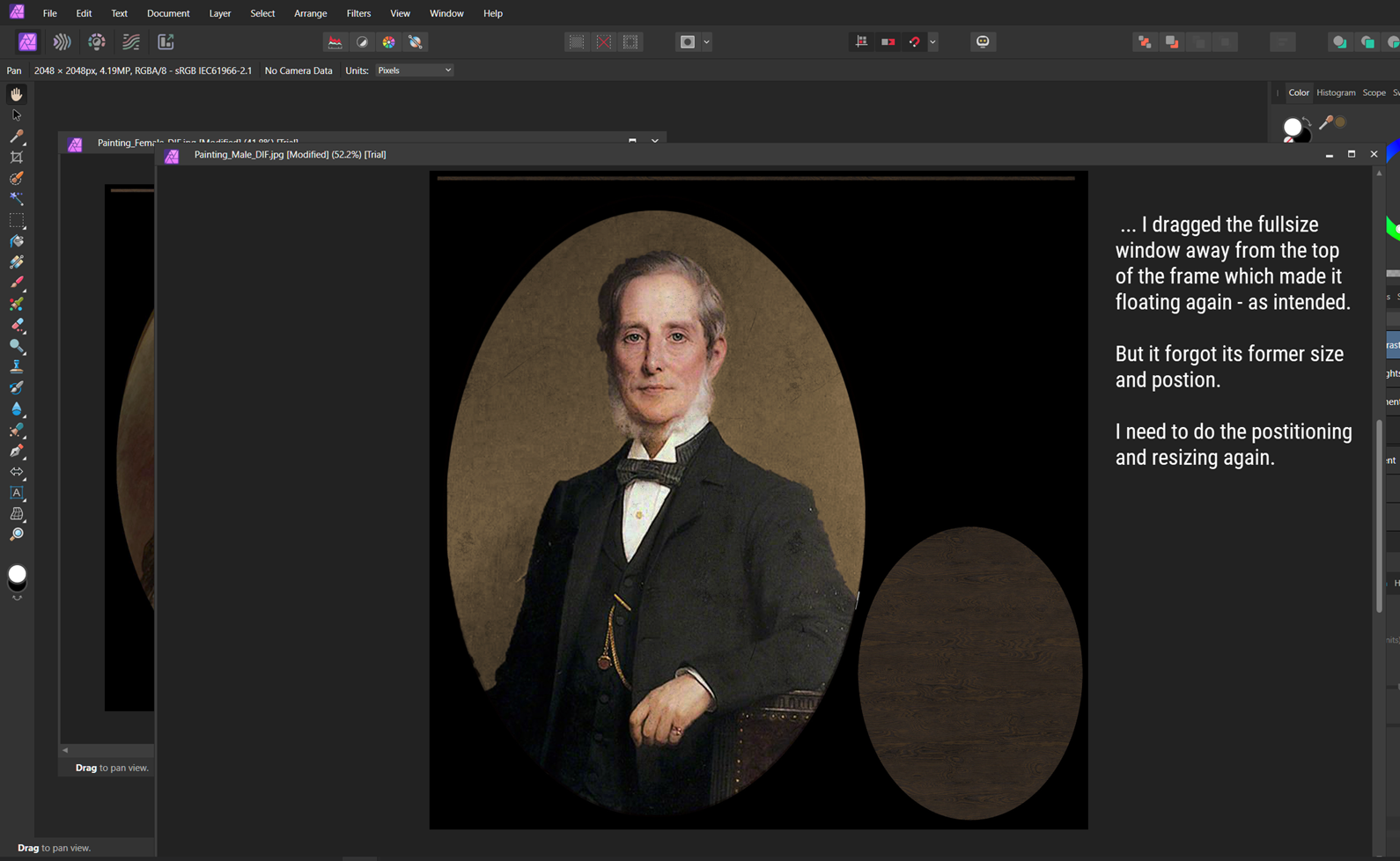Viewport: 1400px width, 861px height.
Task: Select the Flood Select magic wand tool
Action: click(16, 199)
